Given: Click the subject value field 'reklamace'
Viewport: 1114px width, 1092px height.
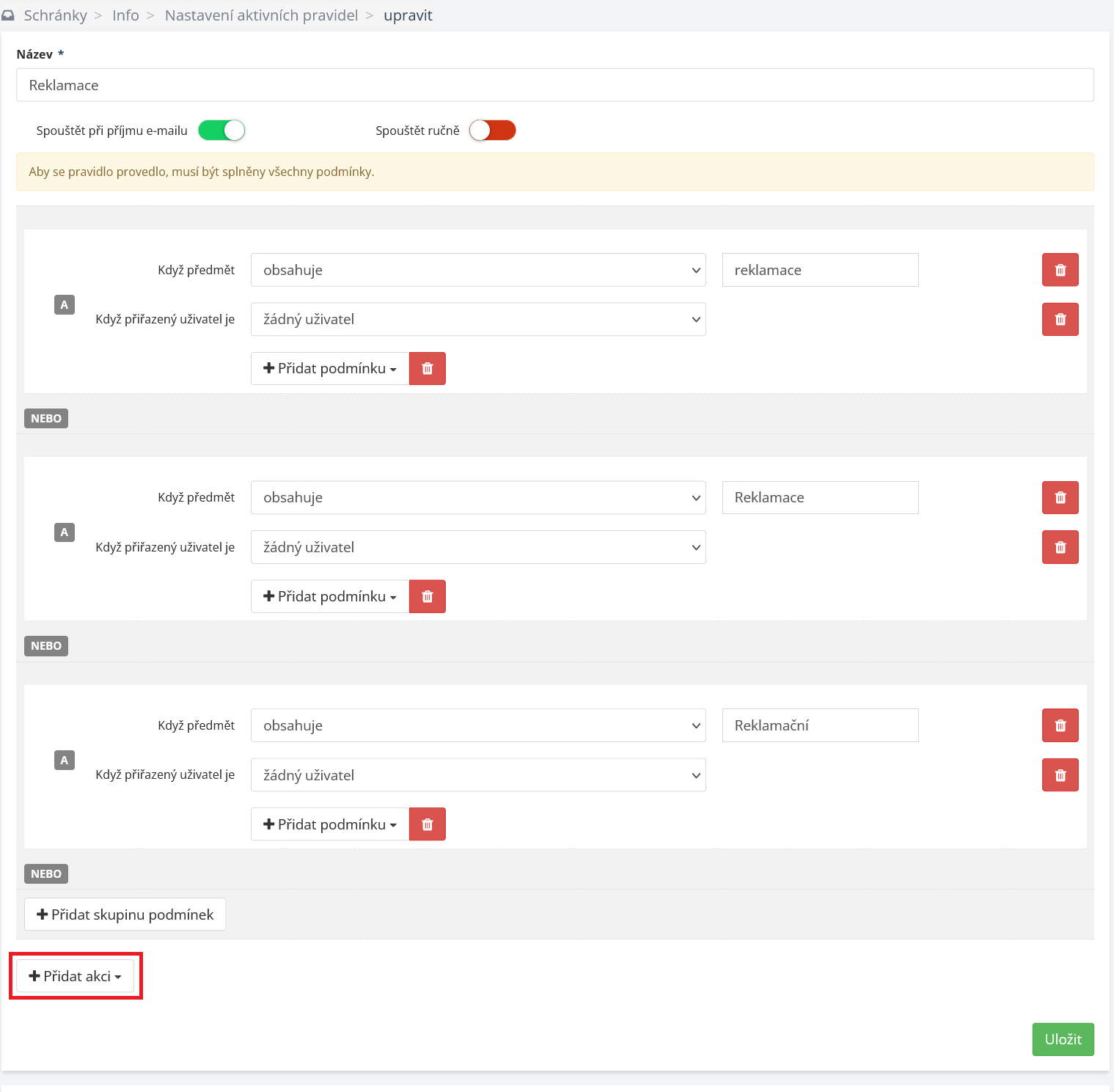Looking at the screenshot, I should coord(820,270).
